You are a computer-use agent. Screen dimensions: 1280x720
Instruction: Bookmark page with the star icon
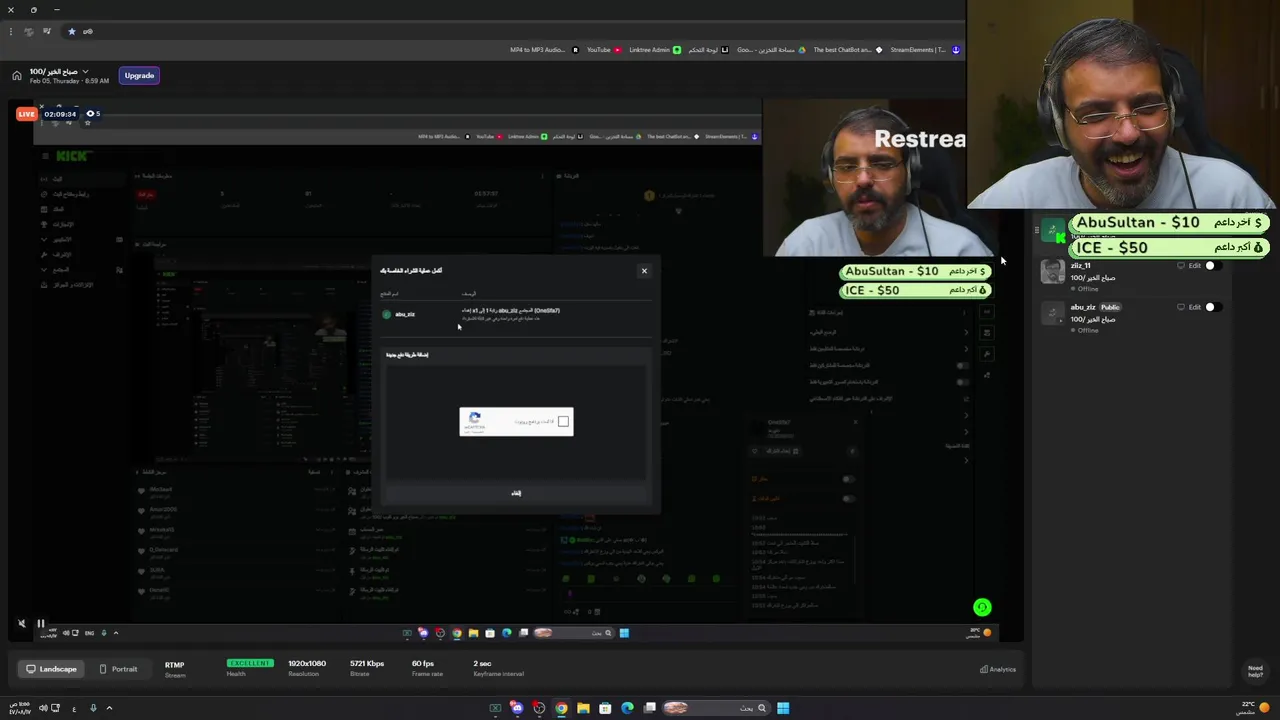coord(71,31)
